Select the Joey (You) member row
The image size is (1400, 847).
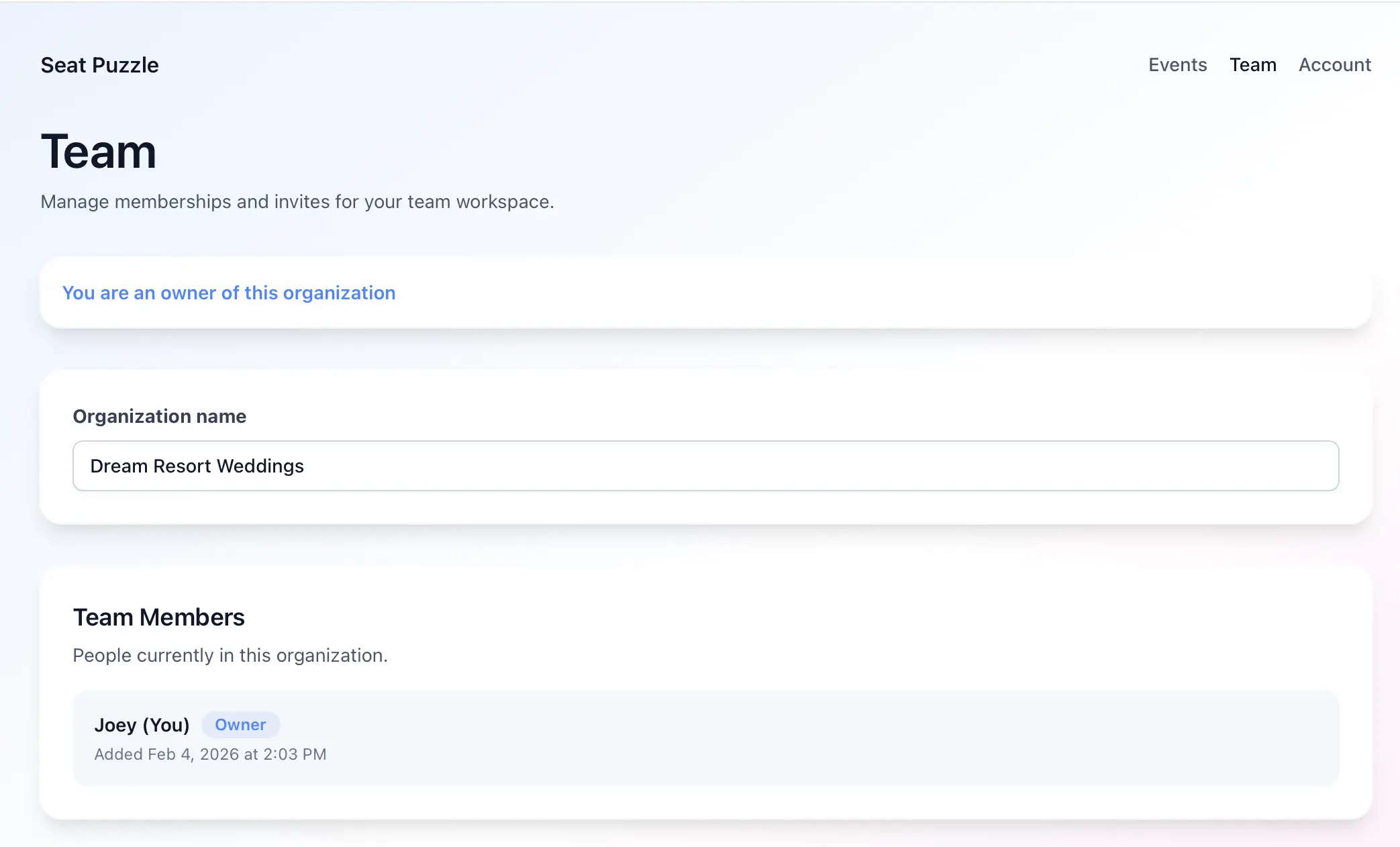click(x=705, y=737)
